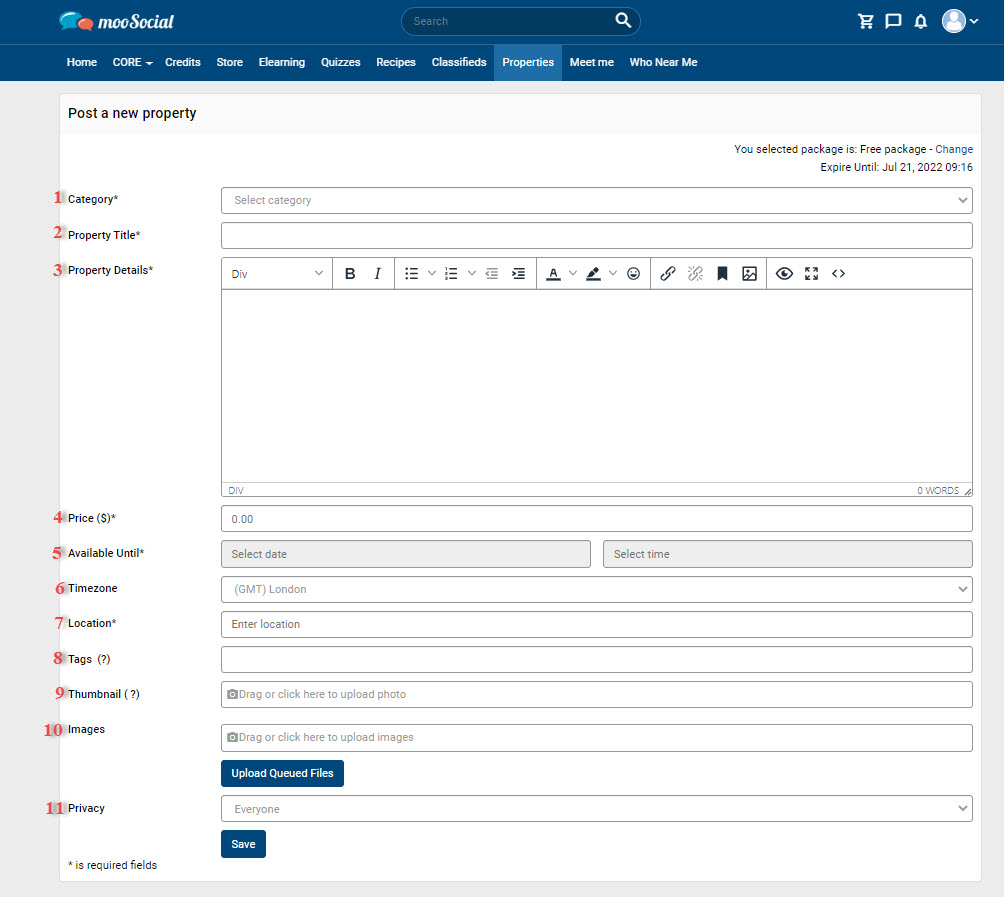Select the Properties tab

[x=528, y=62]
